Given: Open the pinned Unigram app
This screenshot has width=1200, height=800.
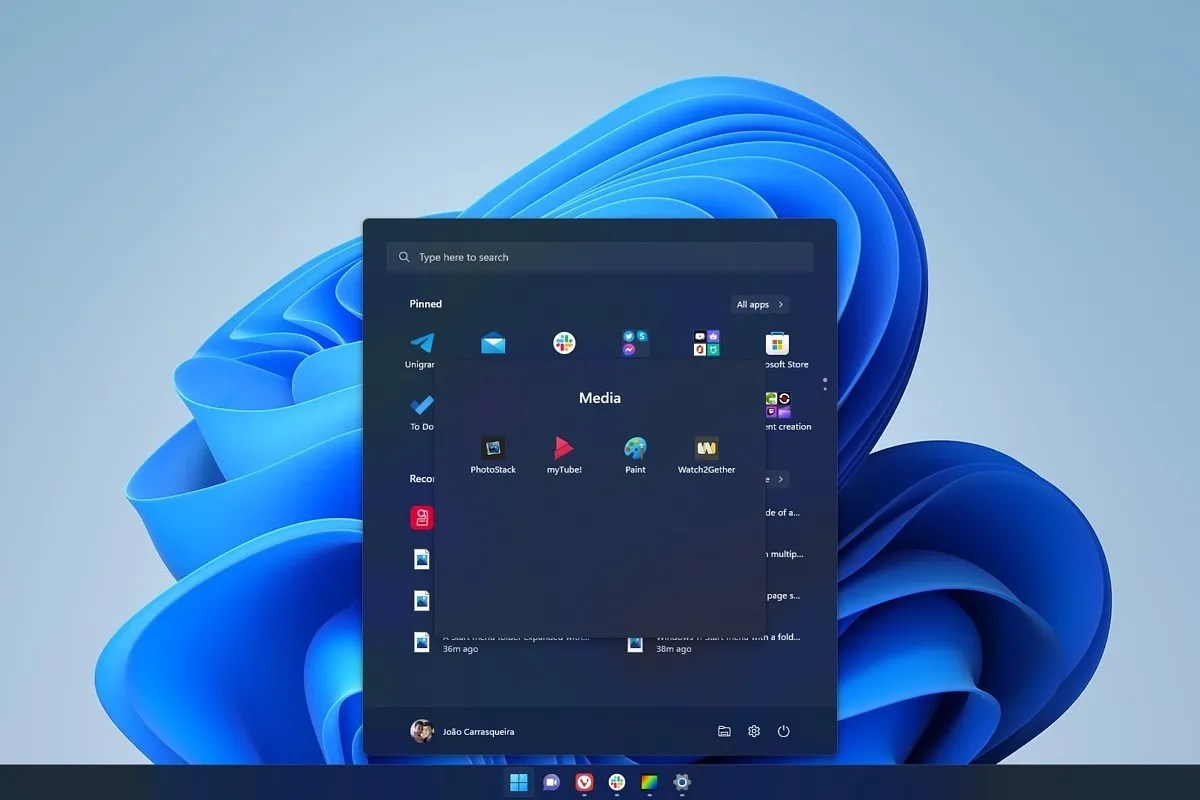Looking at the screenshot, I should pyautogui.click(x=421, y=341).
